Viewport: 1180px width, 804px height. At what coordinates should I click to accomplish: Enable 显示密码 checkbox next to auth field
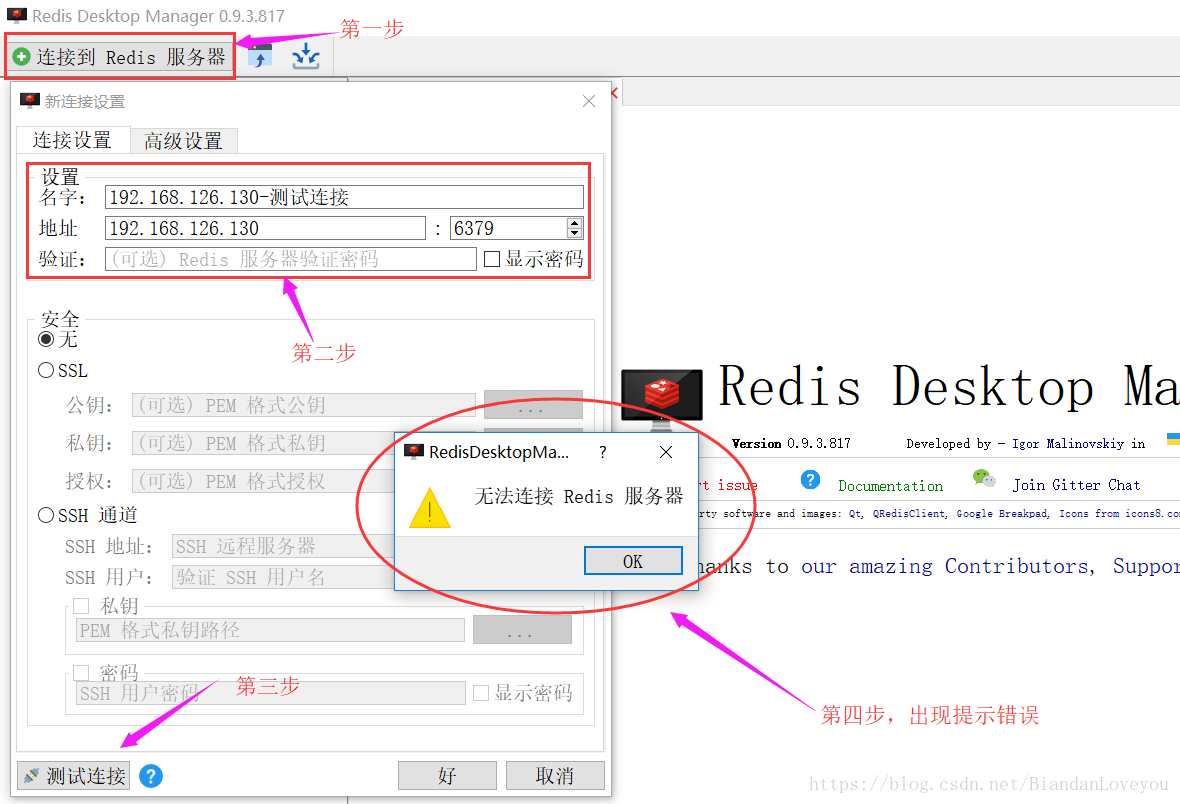492,259
